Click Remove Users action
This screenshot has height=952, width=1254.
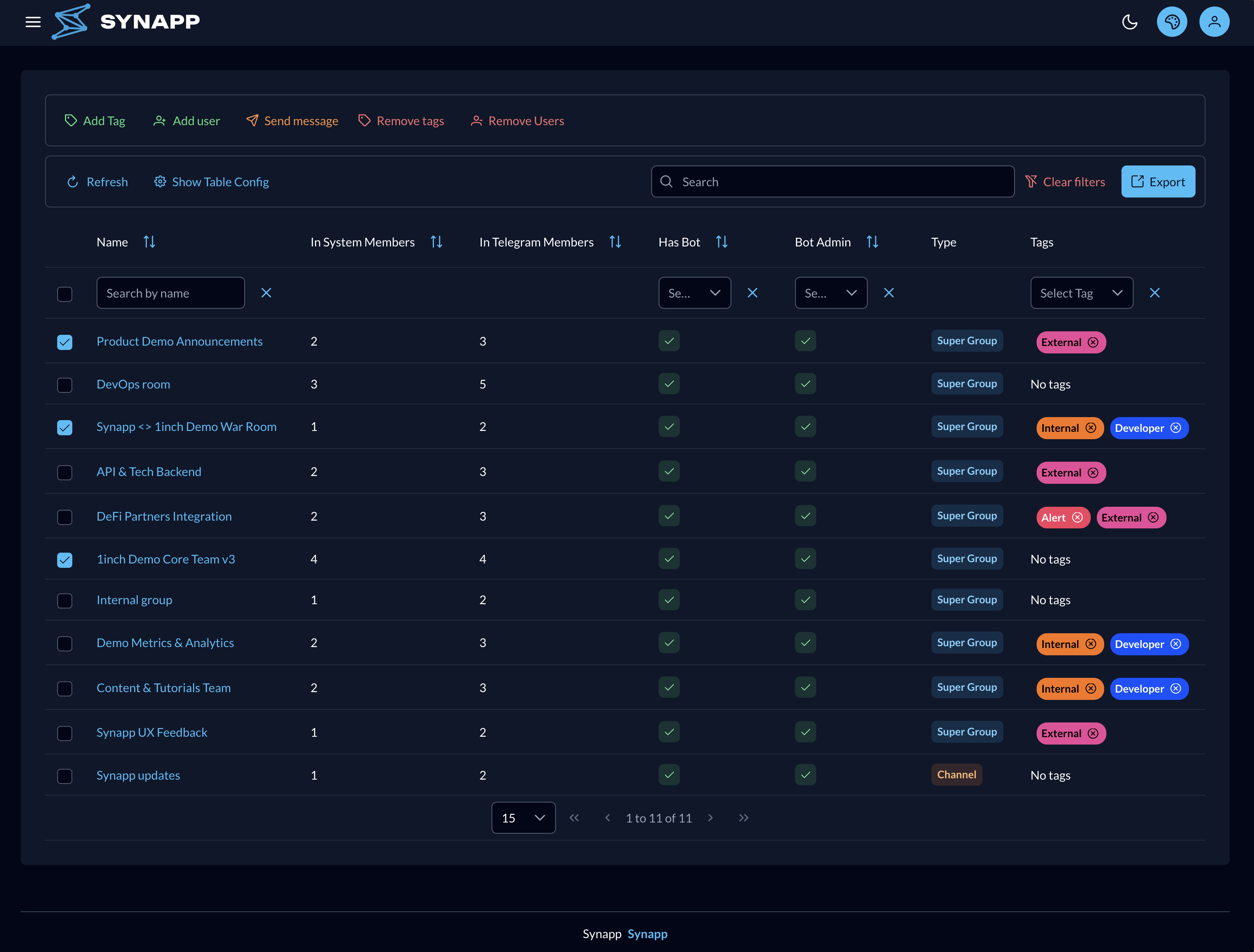(x=517, y=121)
